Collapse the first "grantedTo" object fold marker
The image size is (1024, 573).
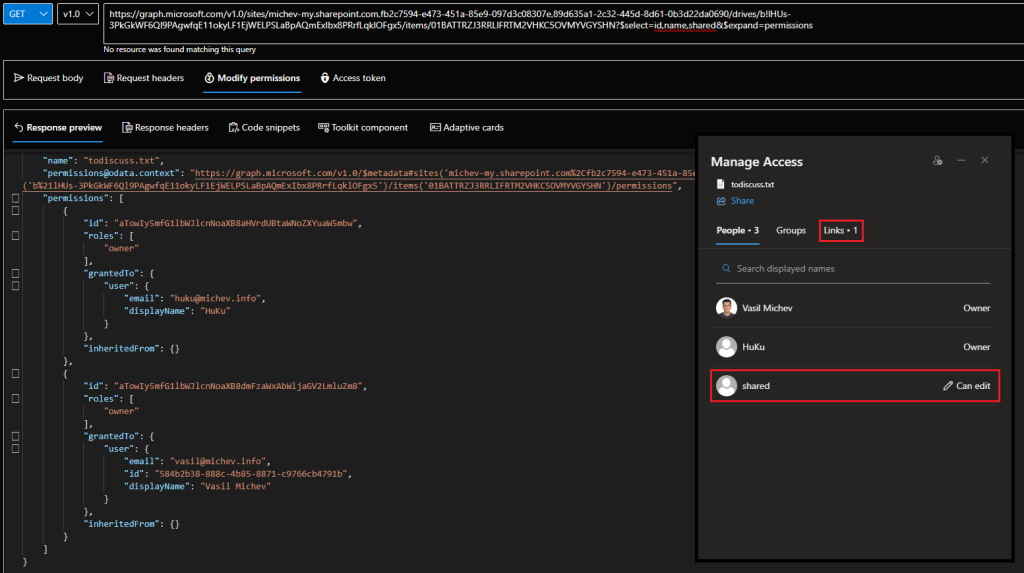point(15,272)
